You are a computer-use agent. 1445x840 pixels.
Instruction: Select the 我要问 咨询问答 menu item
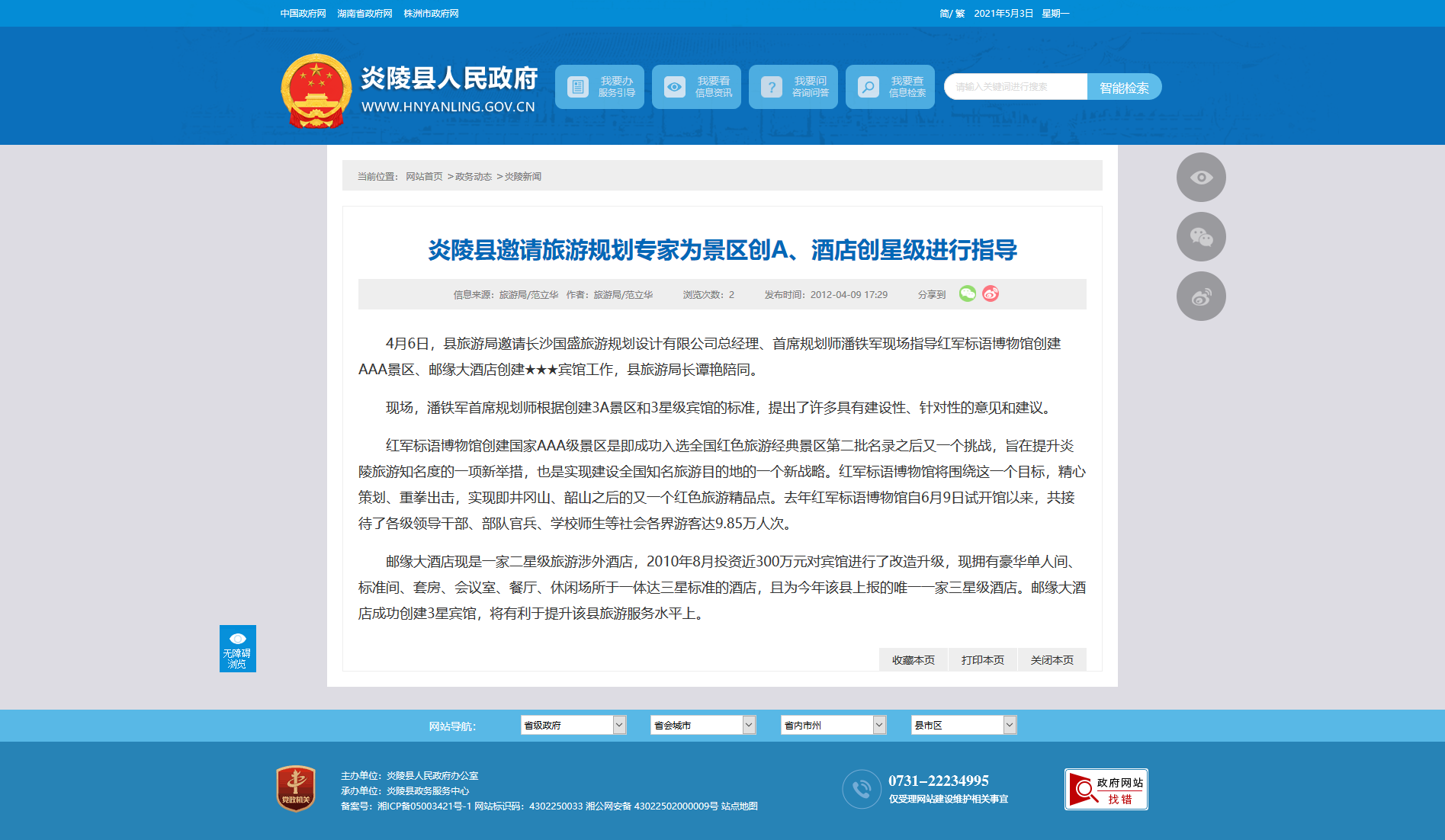coord(793,87)
